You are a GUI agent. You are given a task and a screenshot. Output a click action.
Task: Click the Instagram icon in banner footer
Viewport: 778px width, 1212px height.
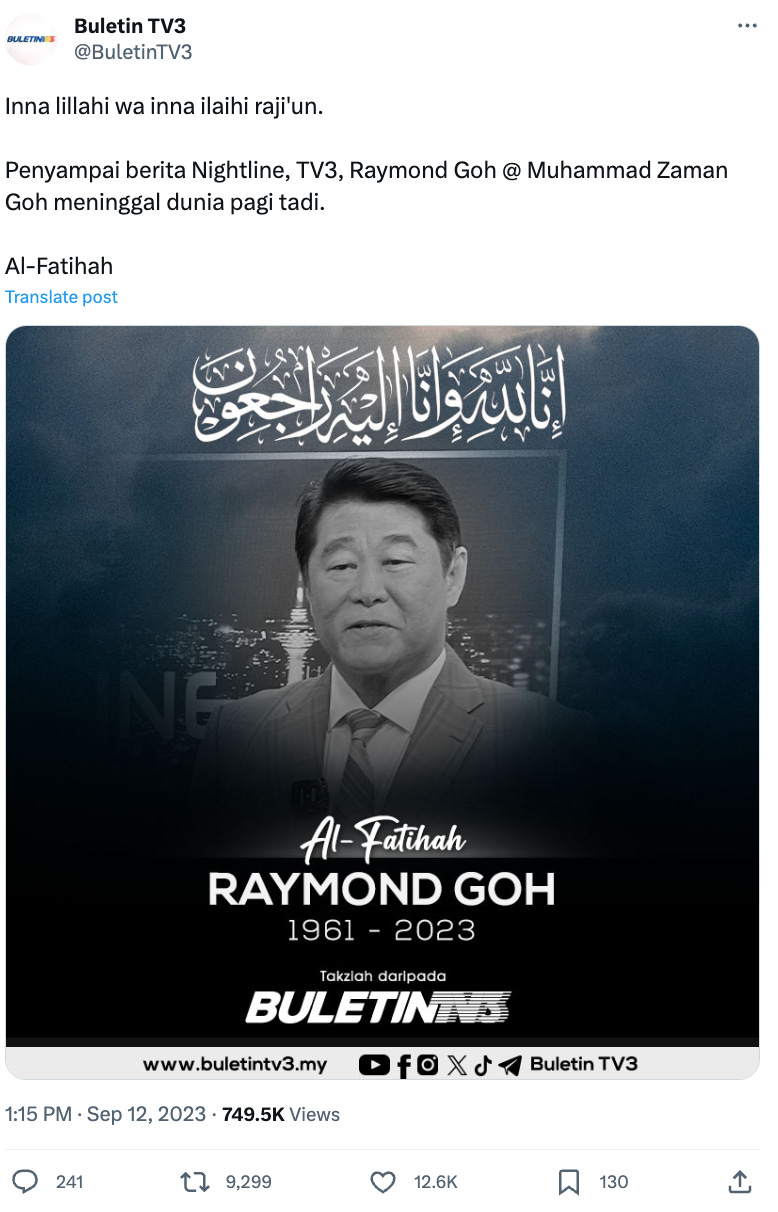click(x=428, y=1065)
